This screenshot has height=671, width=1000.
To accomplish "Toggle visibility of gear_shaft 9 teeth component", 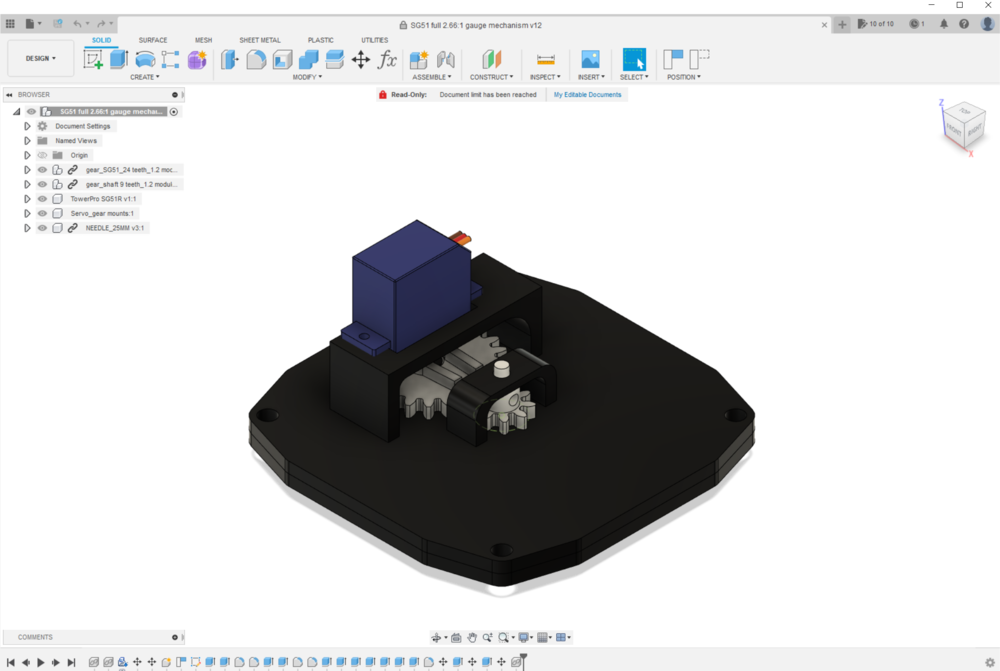I will [x=42, y=184].
